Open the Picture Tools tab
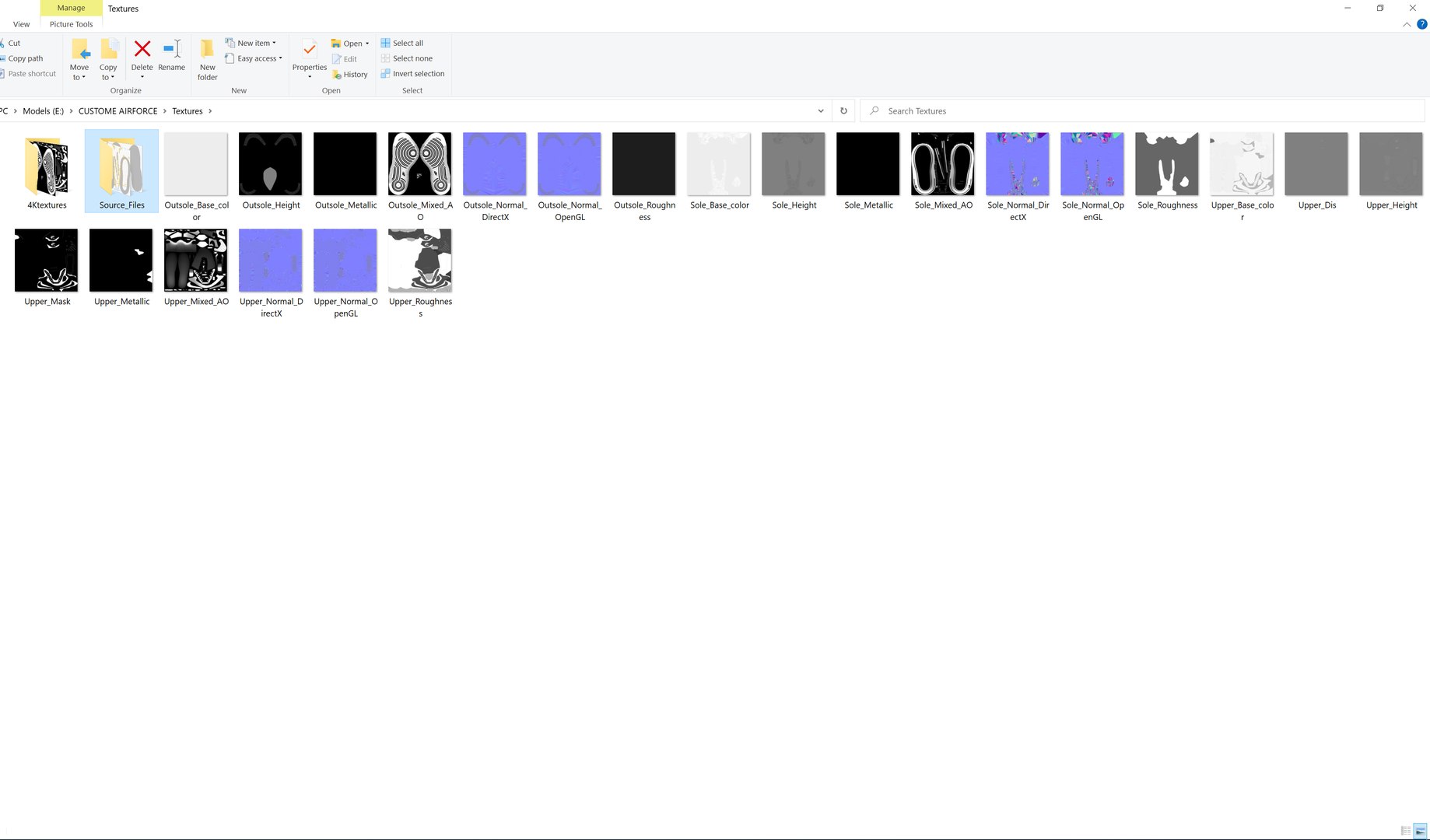The image size is (1430, 840). click(x=72, y=24)
